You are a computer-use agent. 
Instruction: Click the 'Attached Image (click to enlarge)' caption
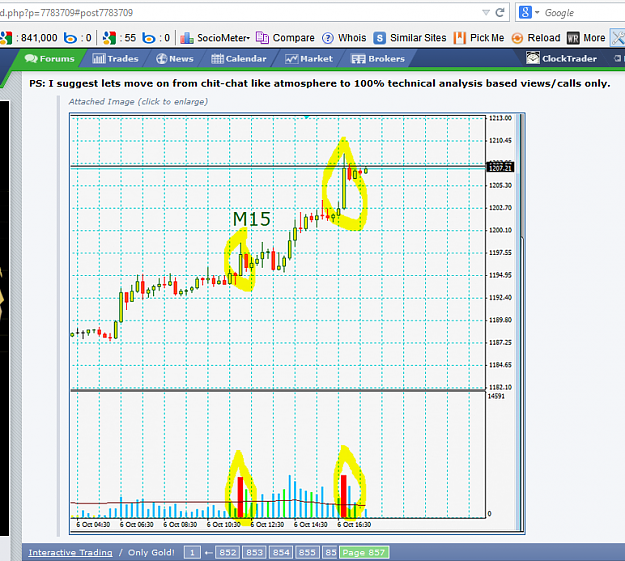(x=138, y=102)
